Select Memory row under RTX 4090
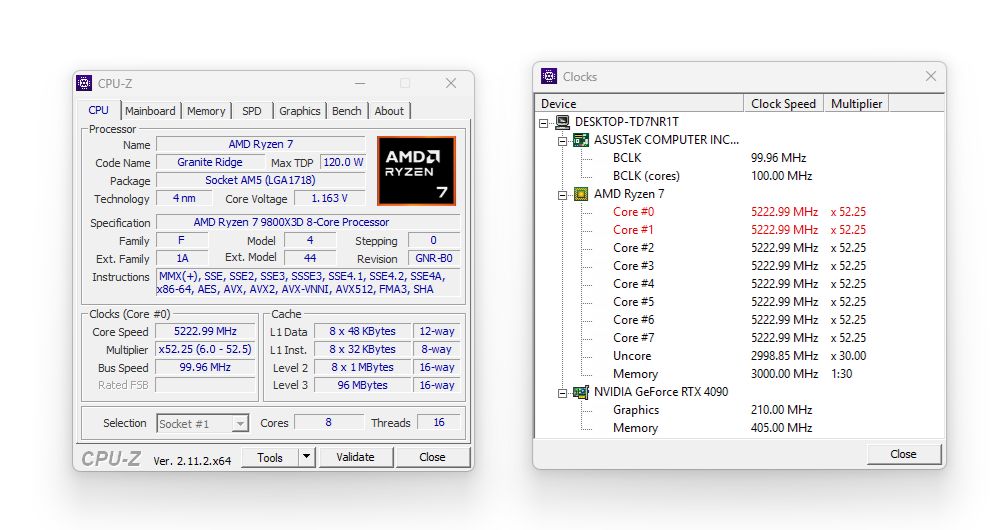The height and width of the screenshot is (530, 1000). click(713, 428)
